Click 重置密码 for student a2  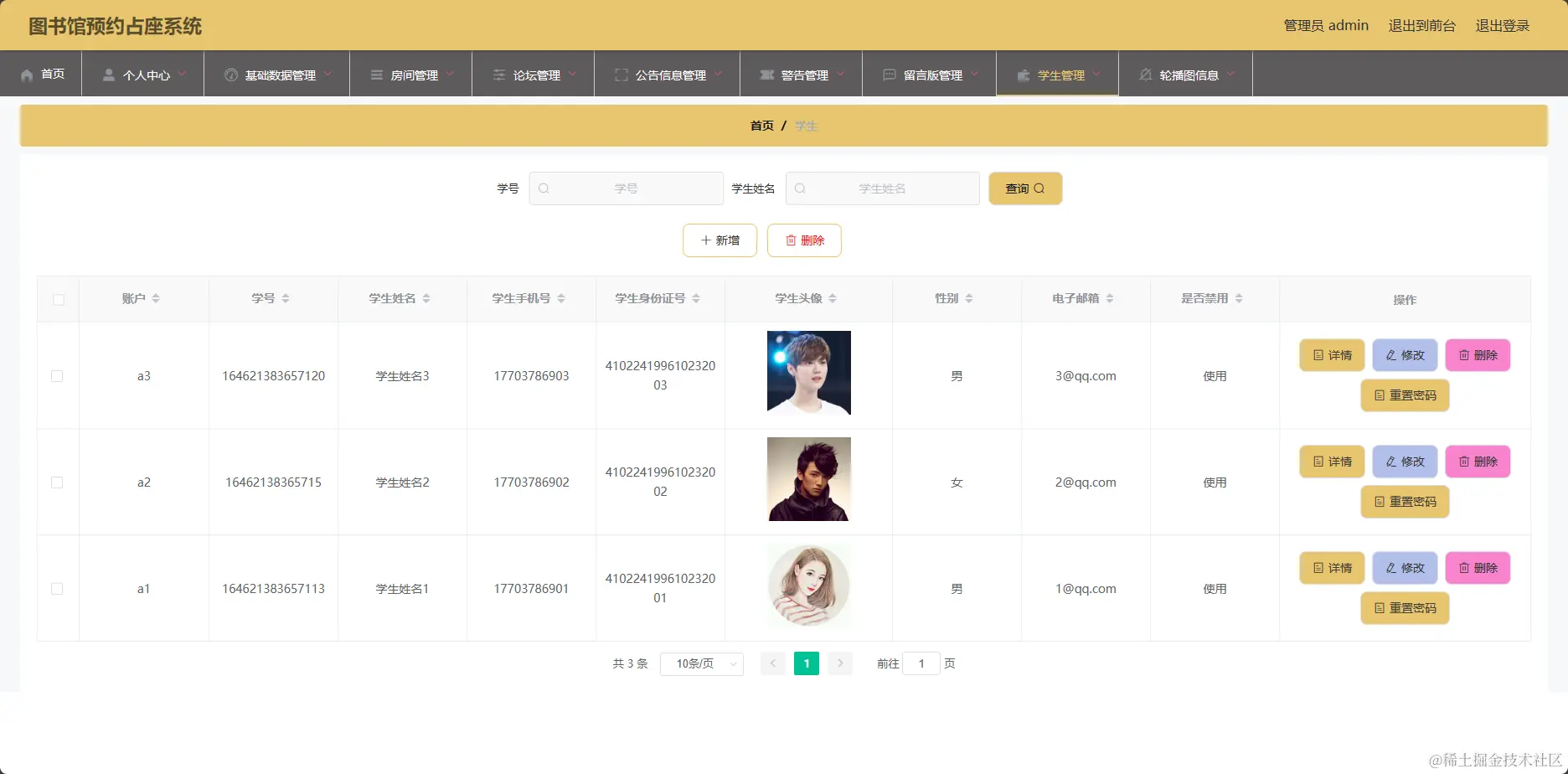(1405, 502)
